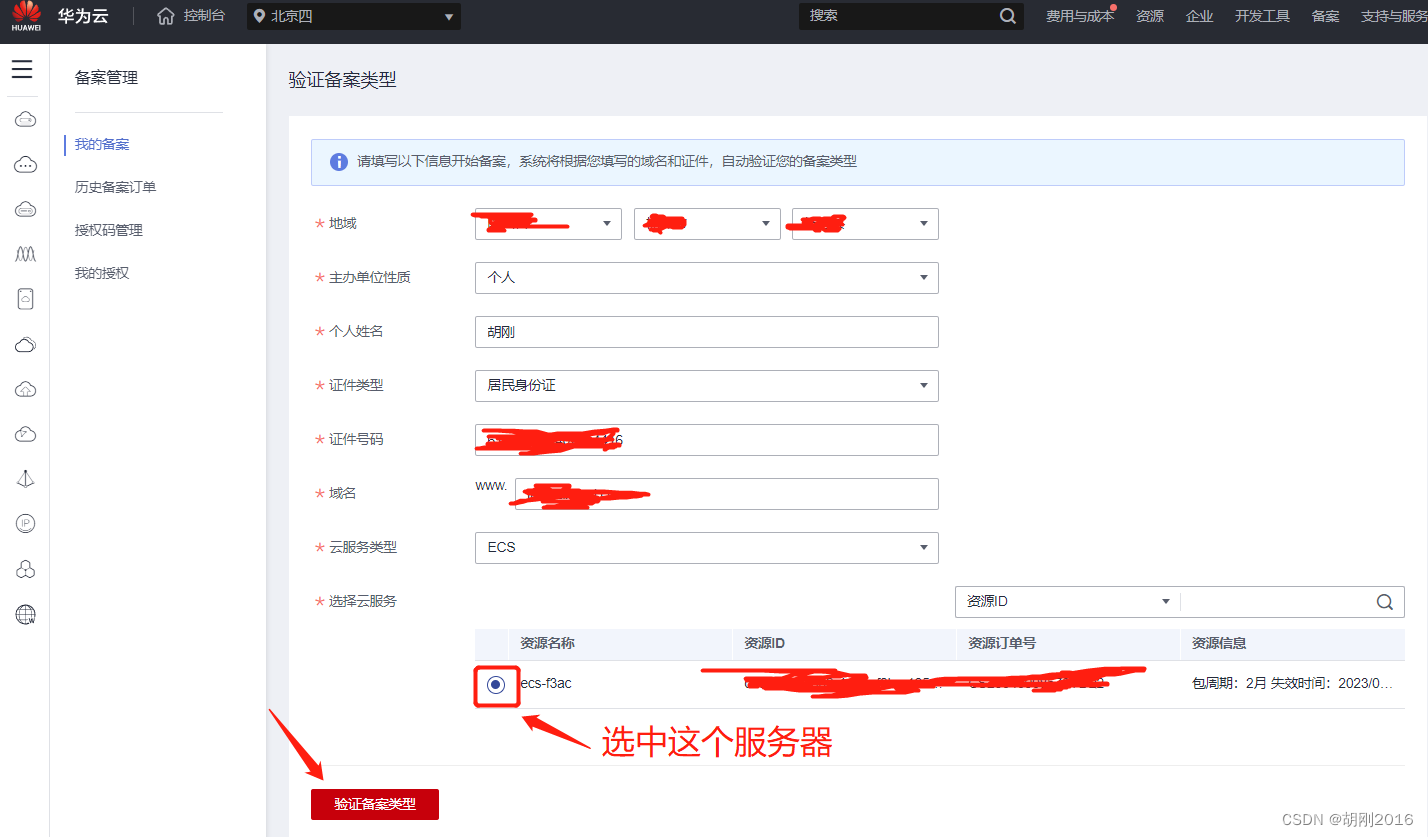The image size is (1428, 837).
Task: Open 授权码管理 in the sidebar
Action: (109, 230)
